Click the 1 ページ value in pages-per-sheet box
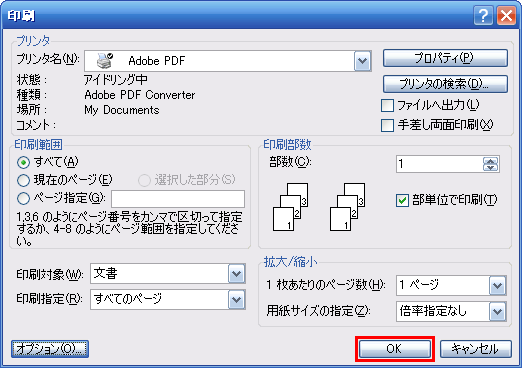Image resolution: width=522 pixels, height=368 pixels. click(419, 285)
